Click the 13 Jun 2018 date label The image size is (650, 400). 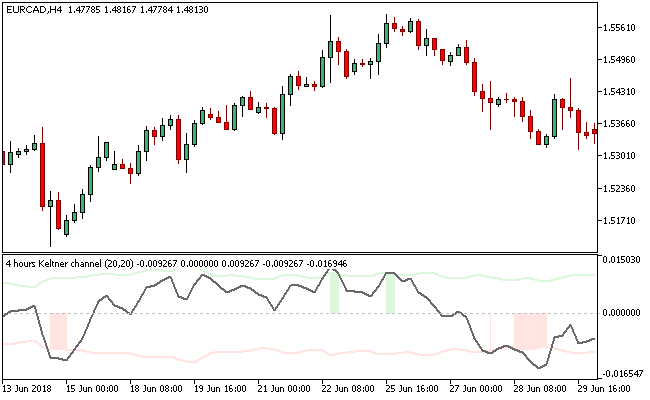click(x=27, y=389)
